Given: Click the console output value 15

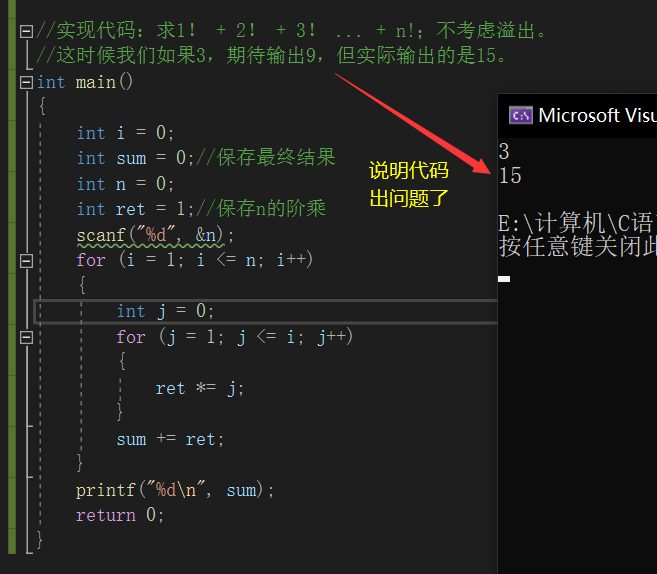Looking at the screenshot, I should coord(510,176).
